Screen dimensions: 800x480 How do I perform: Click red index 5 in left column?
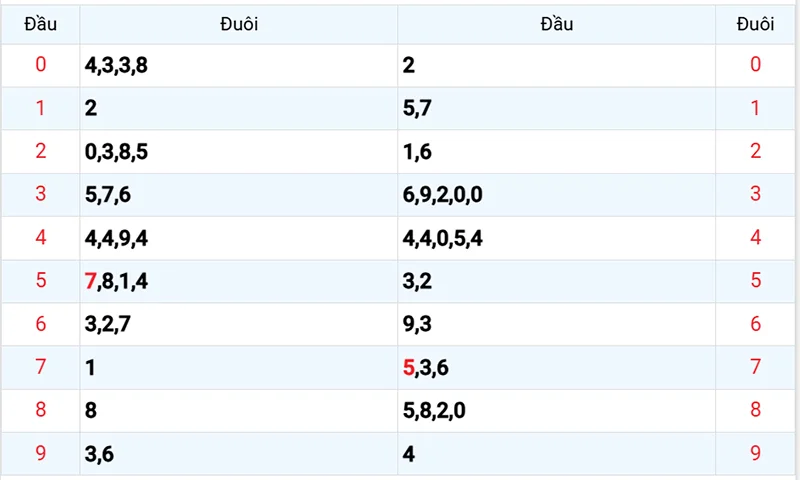(40, 281)
